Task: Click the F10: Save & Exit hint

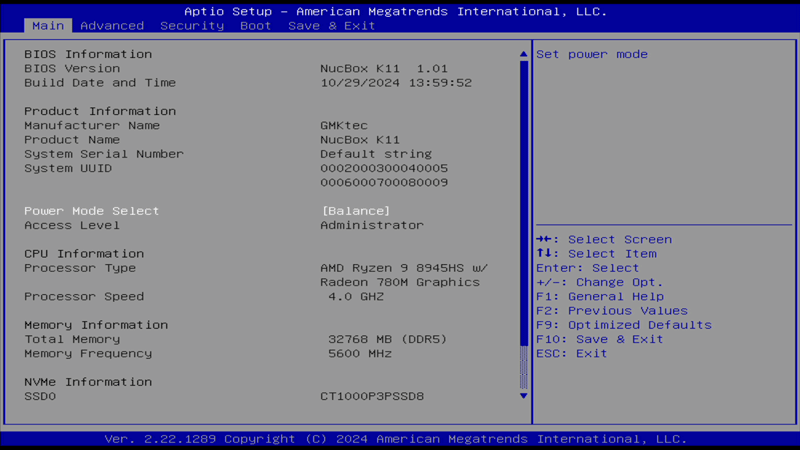Action: 600,339
